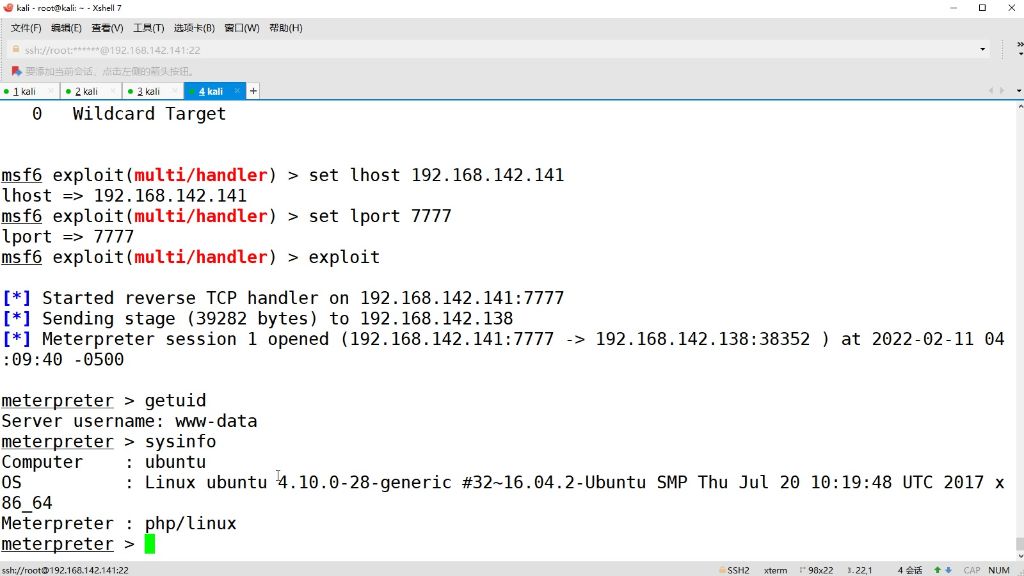Click the xterm status bar entry
This screenshot has width=1024, height=576.
pyautogui.click(x=775, y=570)
